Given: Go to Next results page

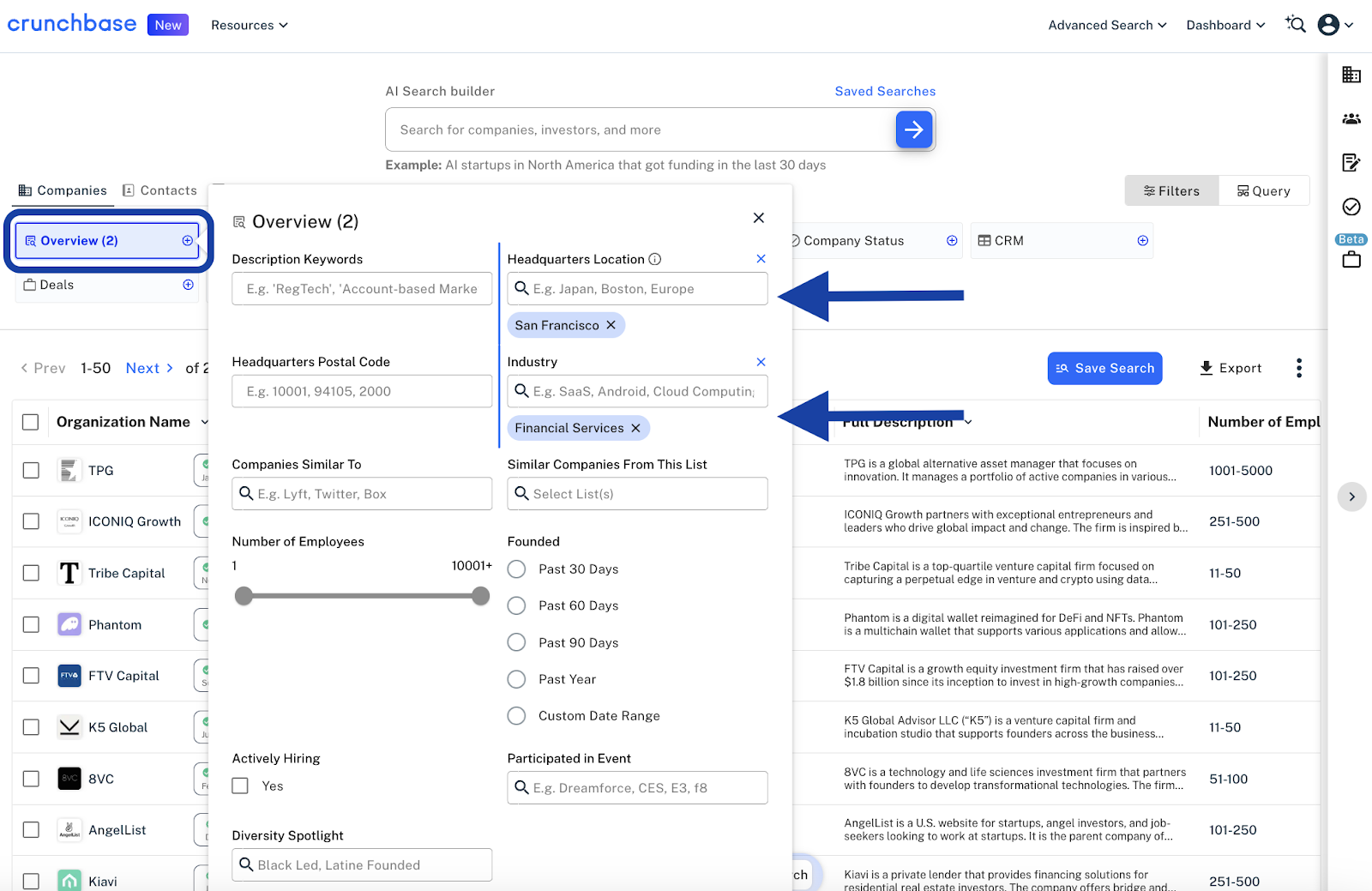Looking at the screenshot, I should click(149, 368).
